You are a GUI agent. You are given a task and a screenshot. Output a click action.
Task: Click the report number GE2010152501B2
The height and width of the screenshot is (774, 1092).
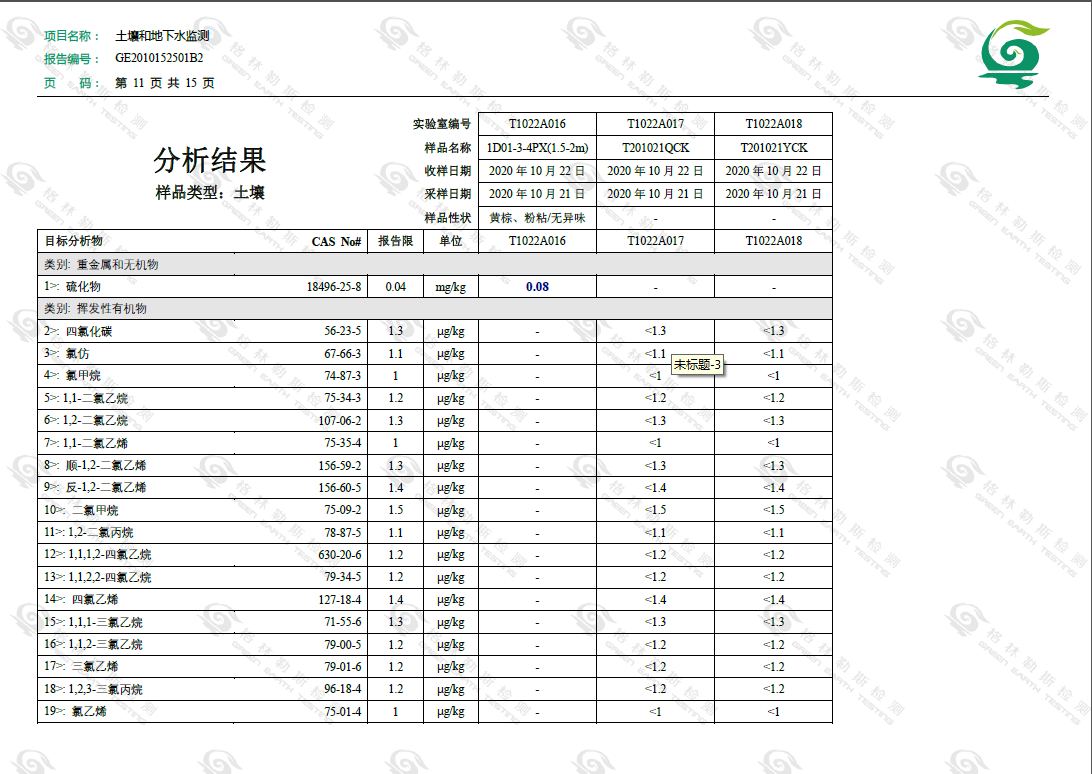coord(159,59)
